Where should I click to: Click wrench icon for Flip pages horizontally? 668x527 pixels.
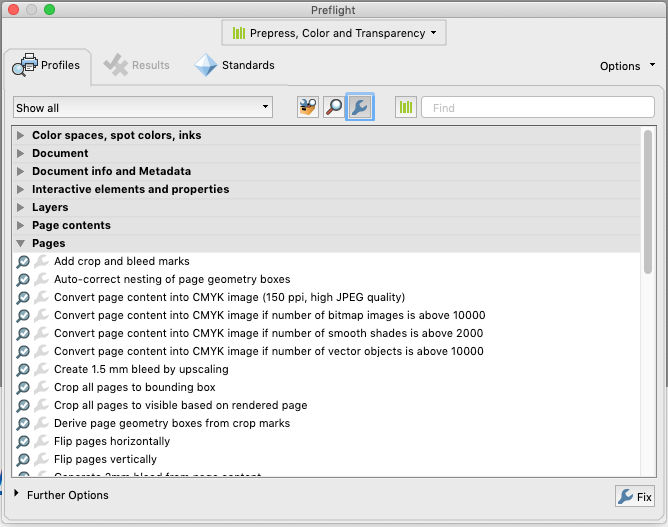point(41,441)
